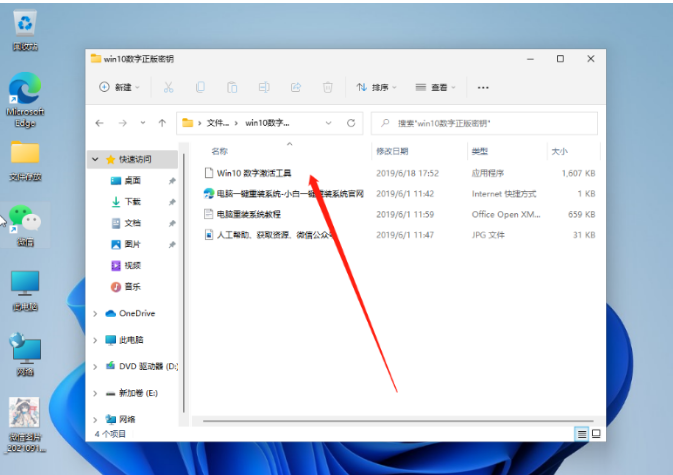Image resolution: width=673 pixels, height=475 pixels.
Task: Minimize the win10数字正版密钥 window
Action: click(x=531, y=59)
